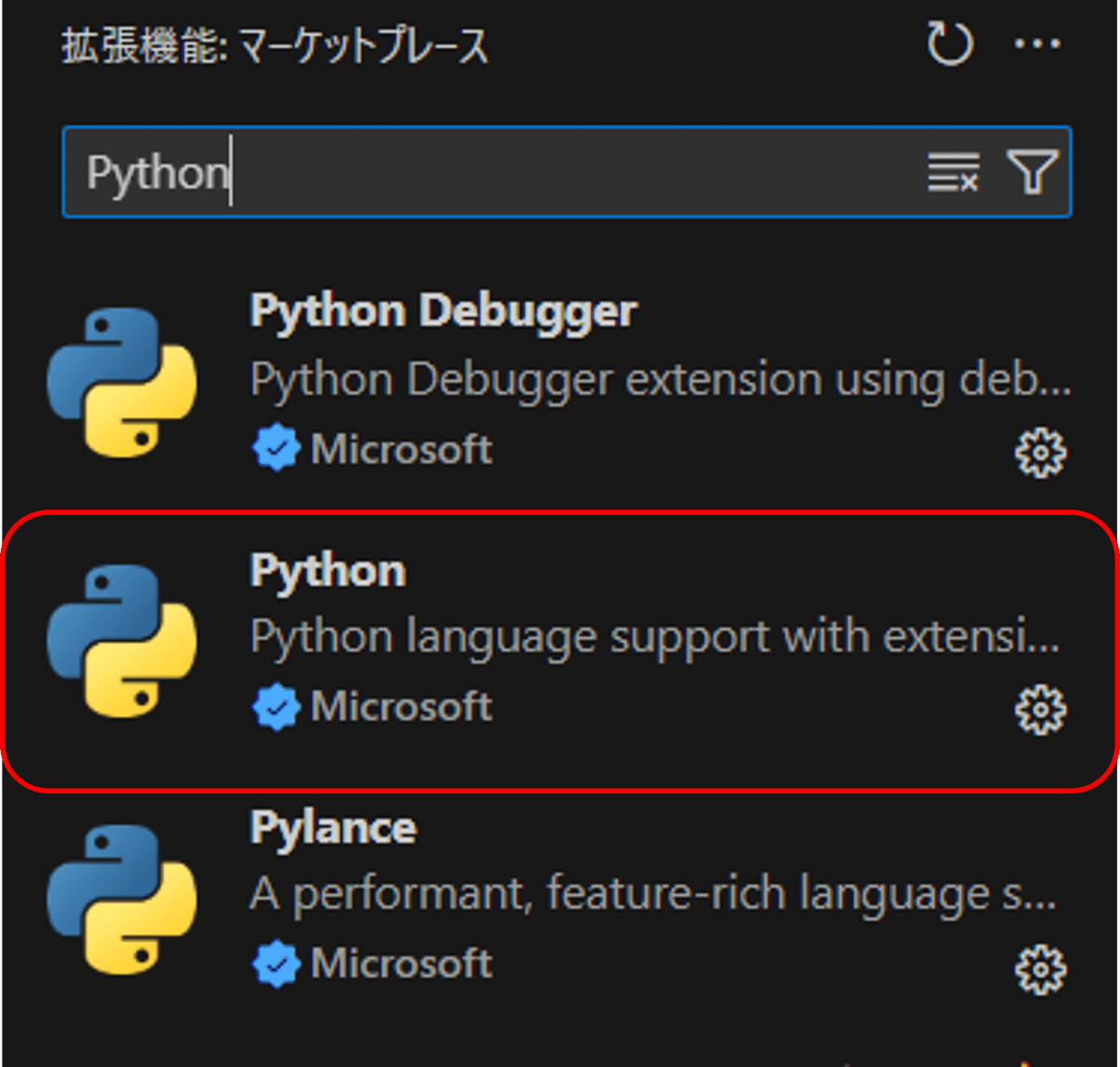Click the verified publisher badge under Python Debugger

click(275, 449)
